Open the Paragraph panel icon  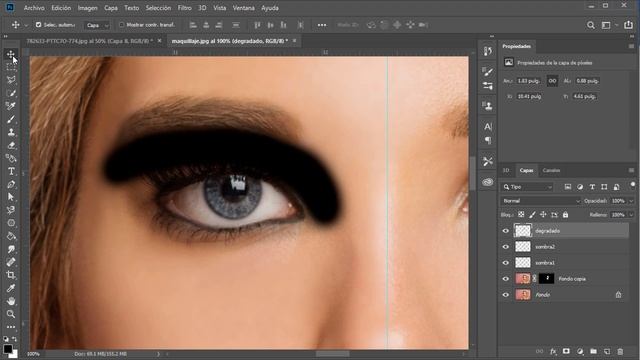488,140
